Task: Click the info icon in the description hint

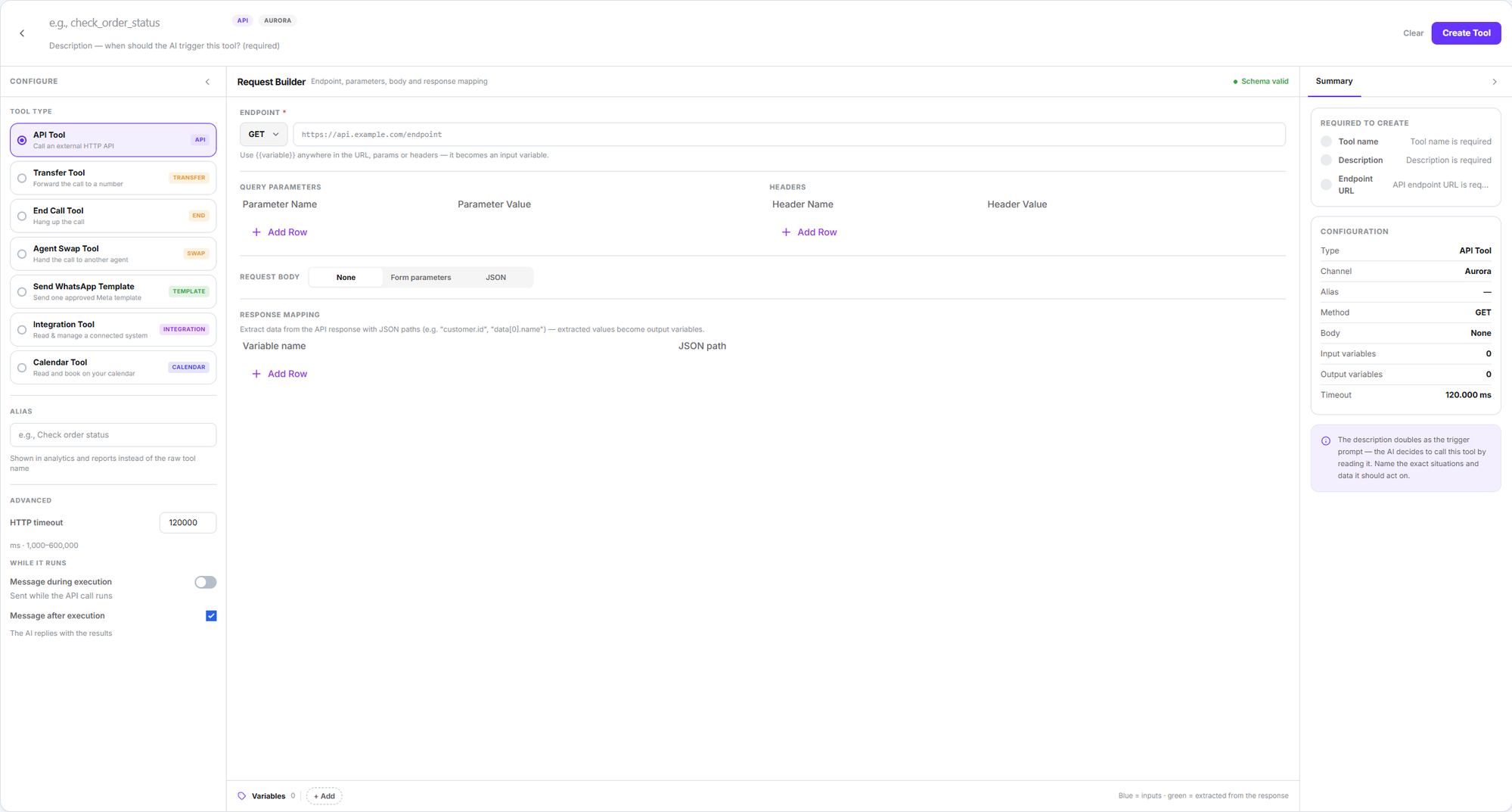Action: tap(1325, 440)
